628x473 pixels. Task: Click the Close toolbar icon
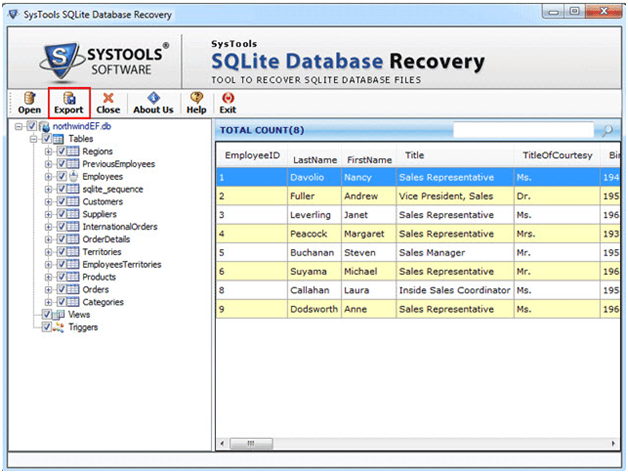108,98
